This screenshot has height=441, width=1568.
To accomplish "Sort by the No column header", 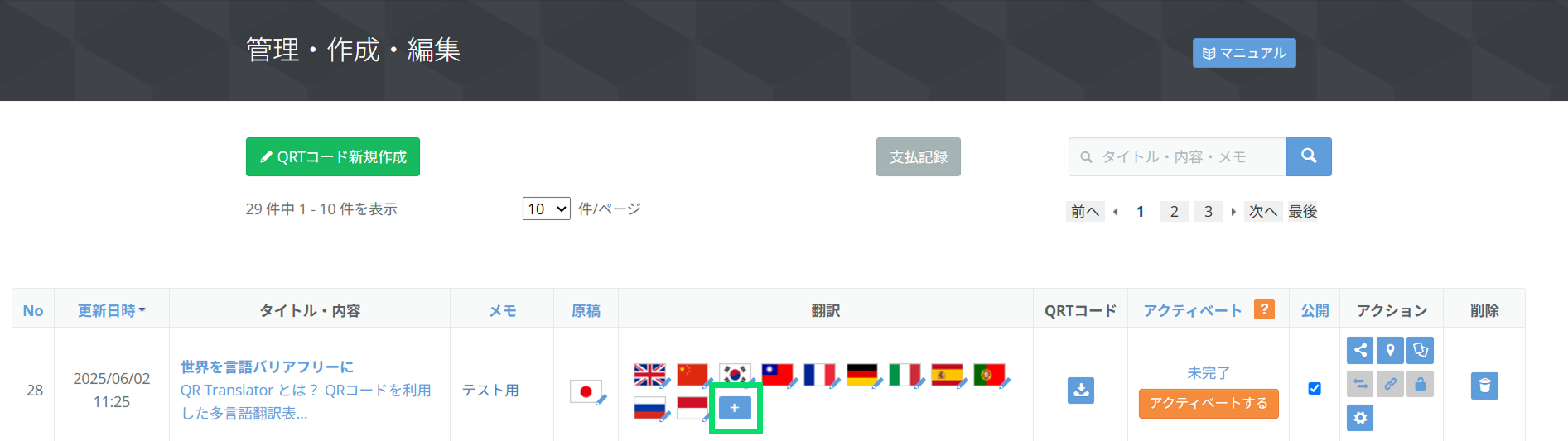I will point(33,310).
